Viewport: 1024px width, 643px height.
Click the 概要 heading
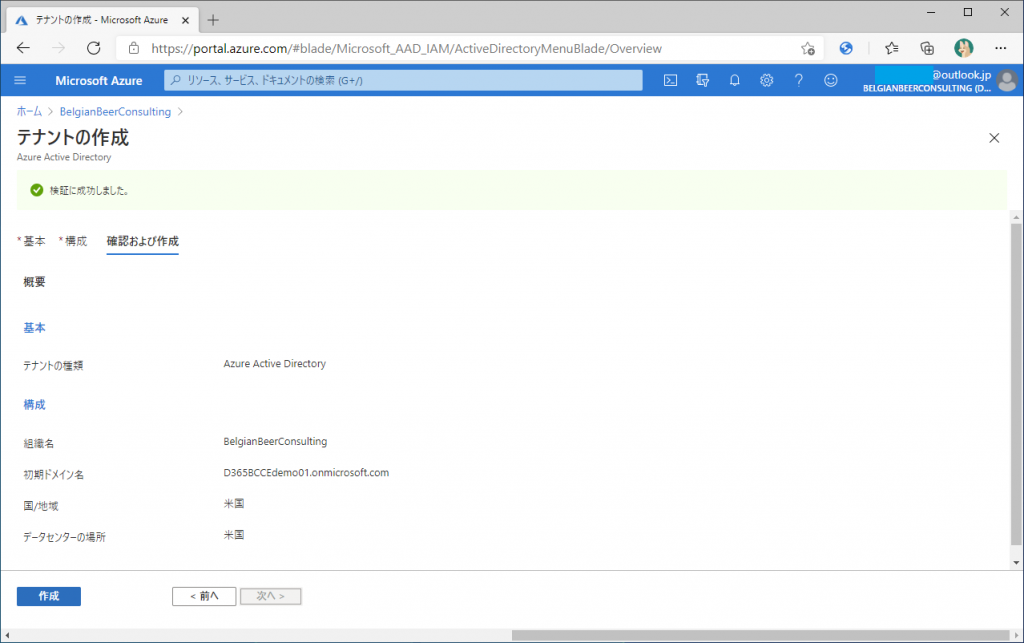[x=35, y=282]
